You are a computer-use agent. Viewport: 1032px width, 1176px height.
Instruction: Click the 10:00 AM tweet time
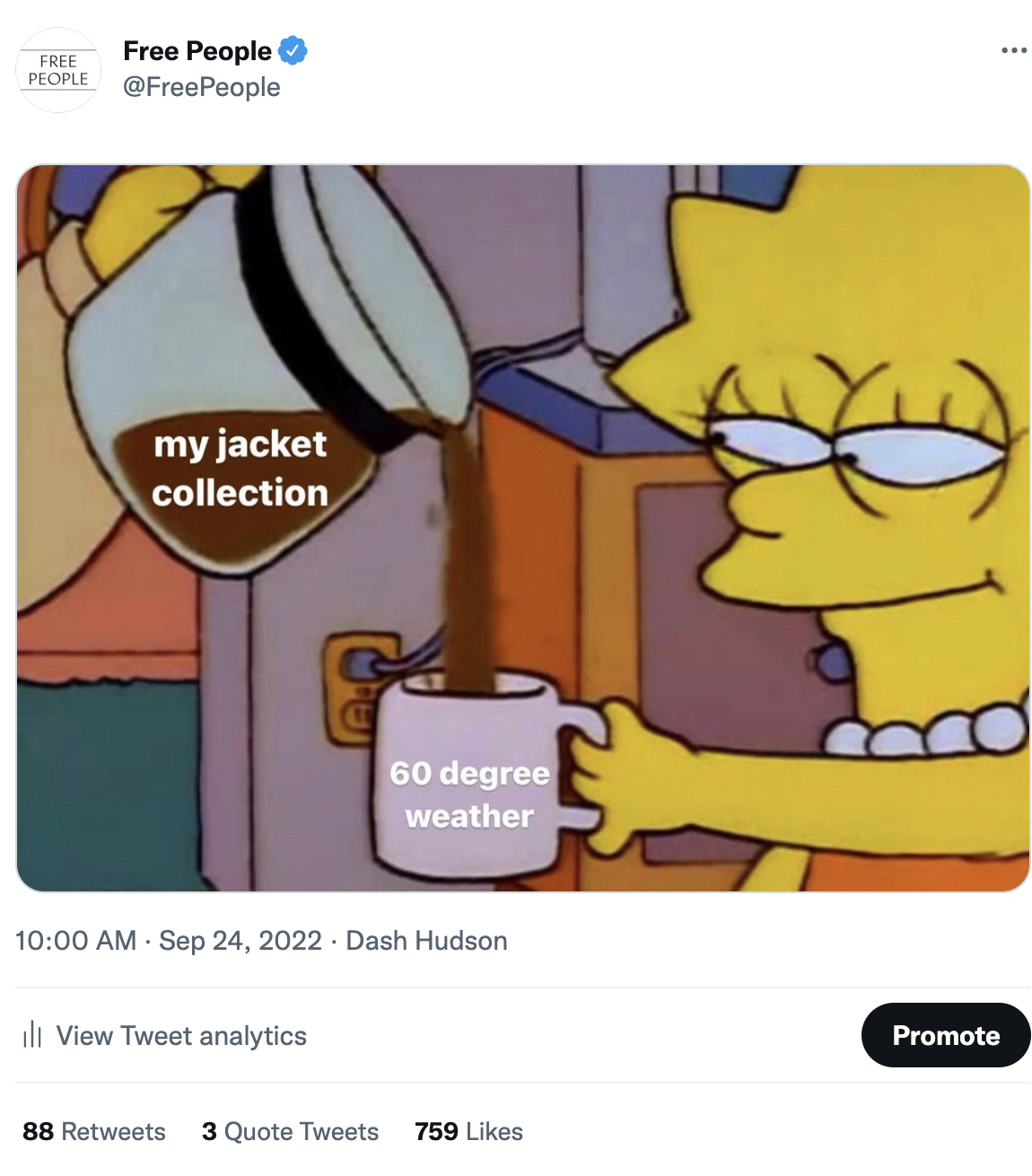(76, 941)
